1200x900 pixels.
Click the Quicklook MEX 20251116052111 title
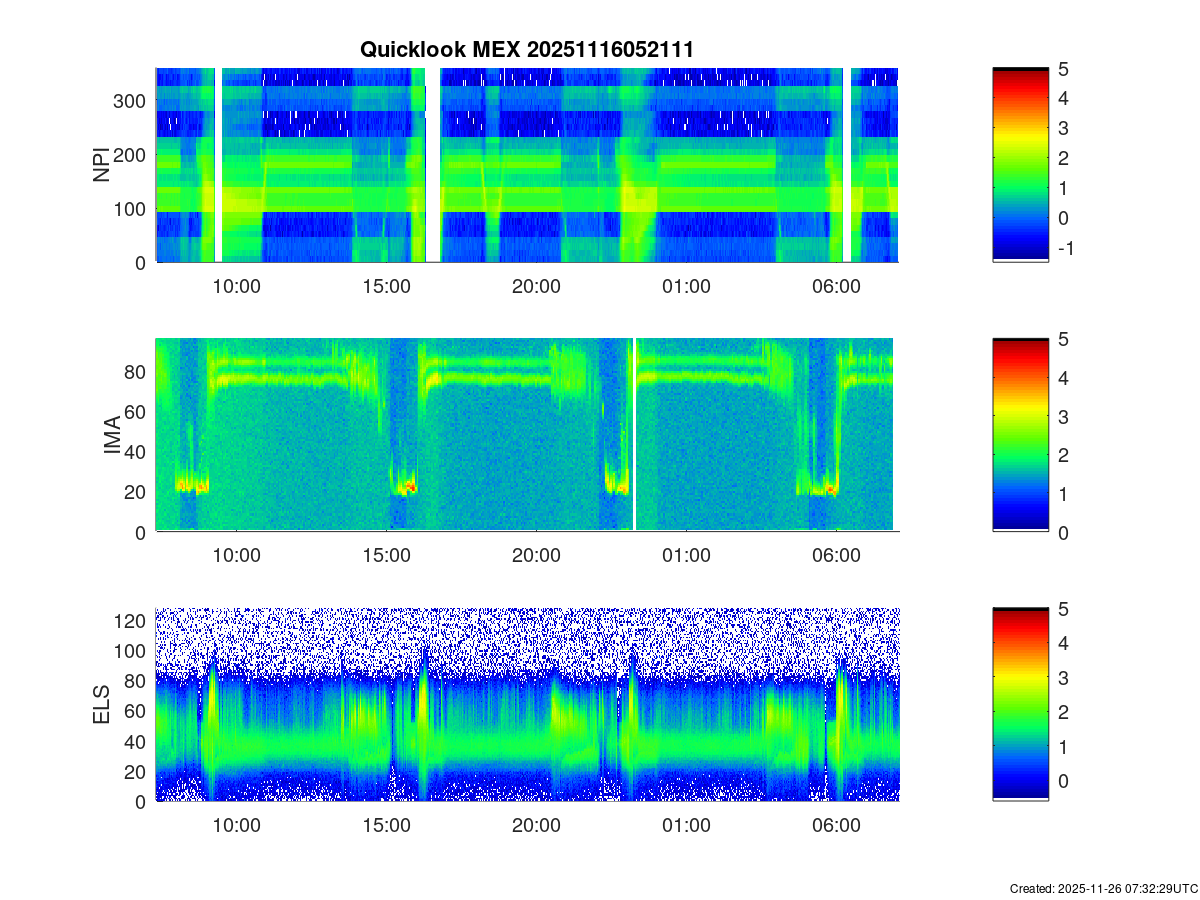point(526,49)
